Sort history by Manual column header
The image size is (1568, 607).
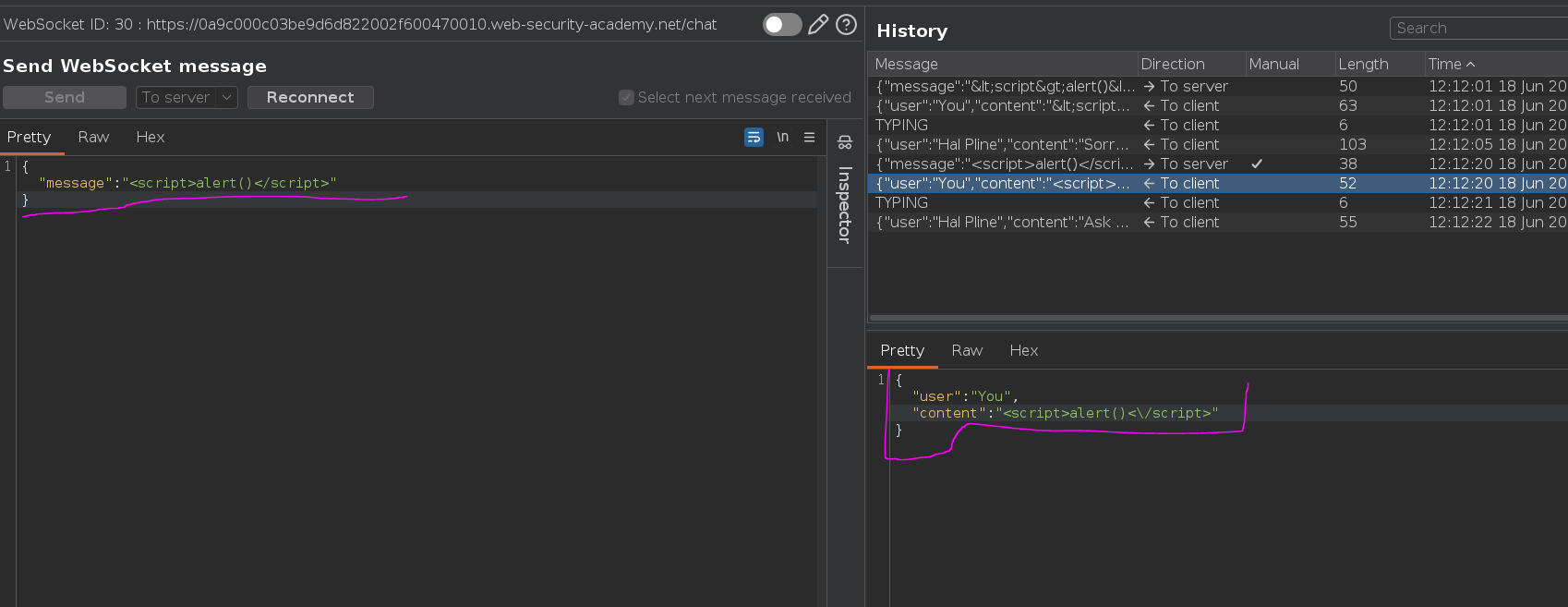(x=1289, y=64)
